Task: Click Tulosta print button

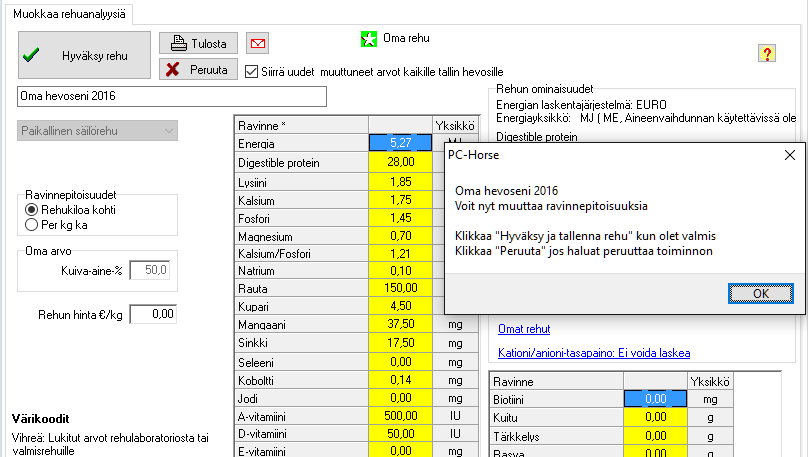Action: [199, 43]
